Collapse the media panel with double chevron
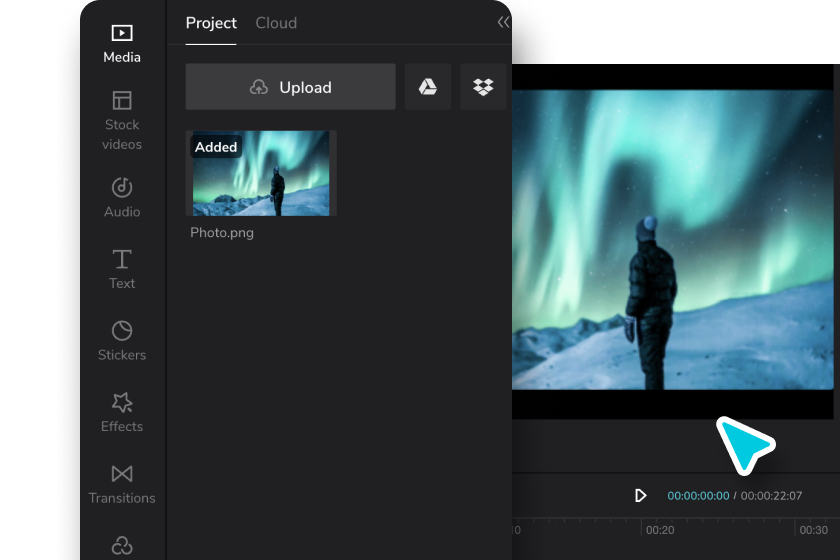Viewport: 840px width, 560px height. [x=503, y=22]
